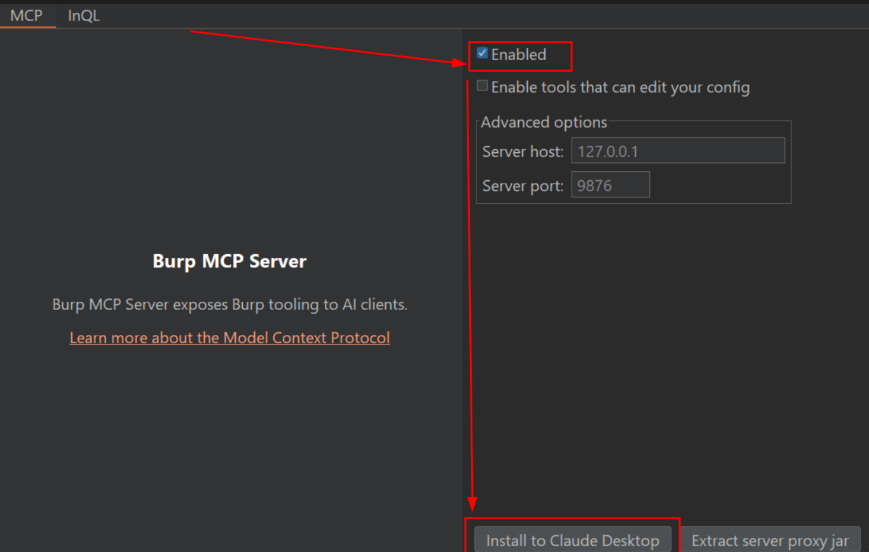Click the 'exposes Burp tooling to AI clients' description
The height and width of the screenshot is (552, 869).
pyautogui.click(x=229, y=304)
